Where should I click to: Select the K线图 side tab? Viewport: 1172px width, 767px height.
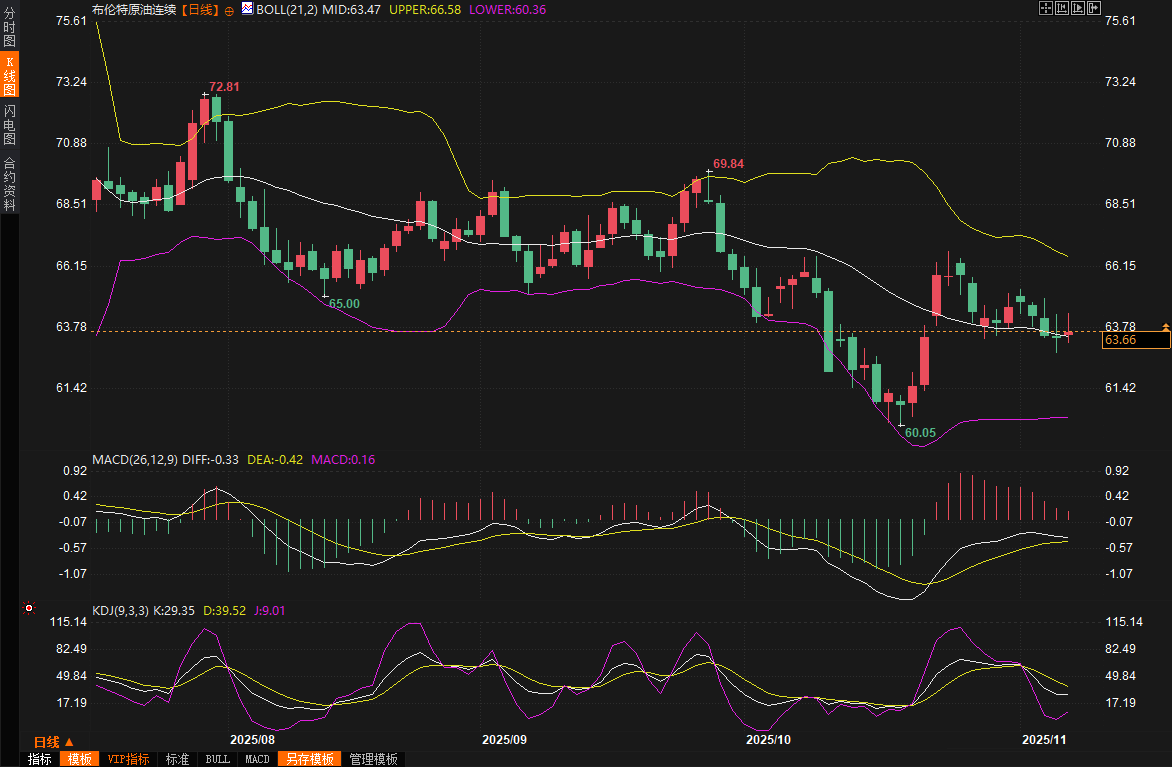coord(9,76)
